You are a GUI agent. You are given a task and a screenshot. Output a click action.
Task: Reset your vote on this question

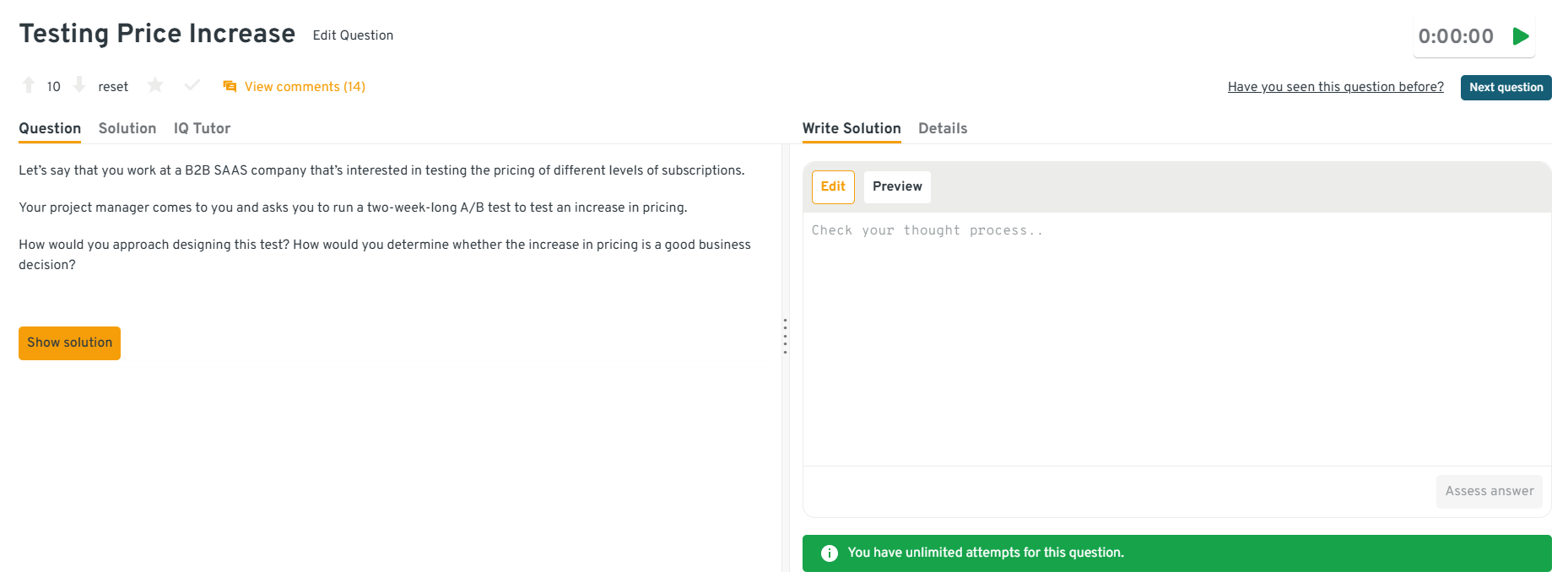click(x=113, y=87)
